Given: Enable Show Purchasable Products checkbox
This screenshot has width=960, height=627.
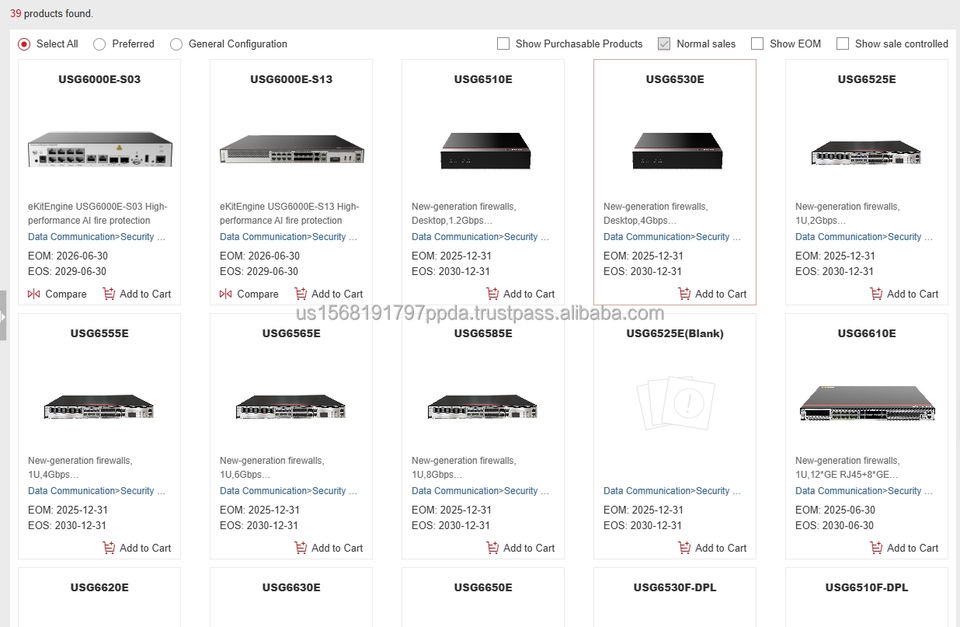Looking at the screenshot, I should [503, 44].
